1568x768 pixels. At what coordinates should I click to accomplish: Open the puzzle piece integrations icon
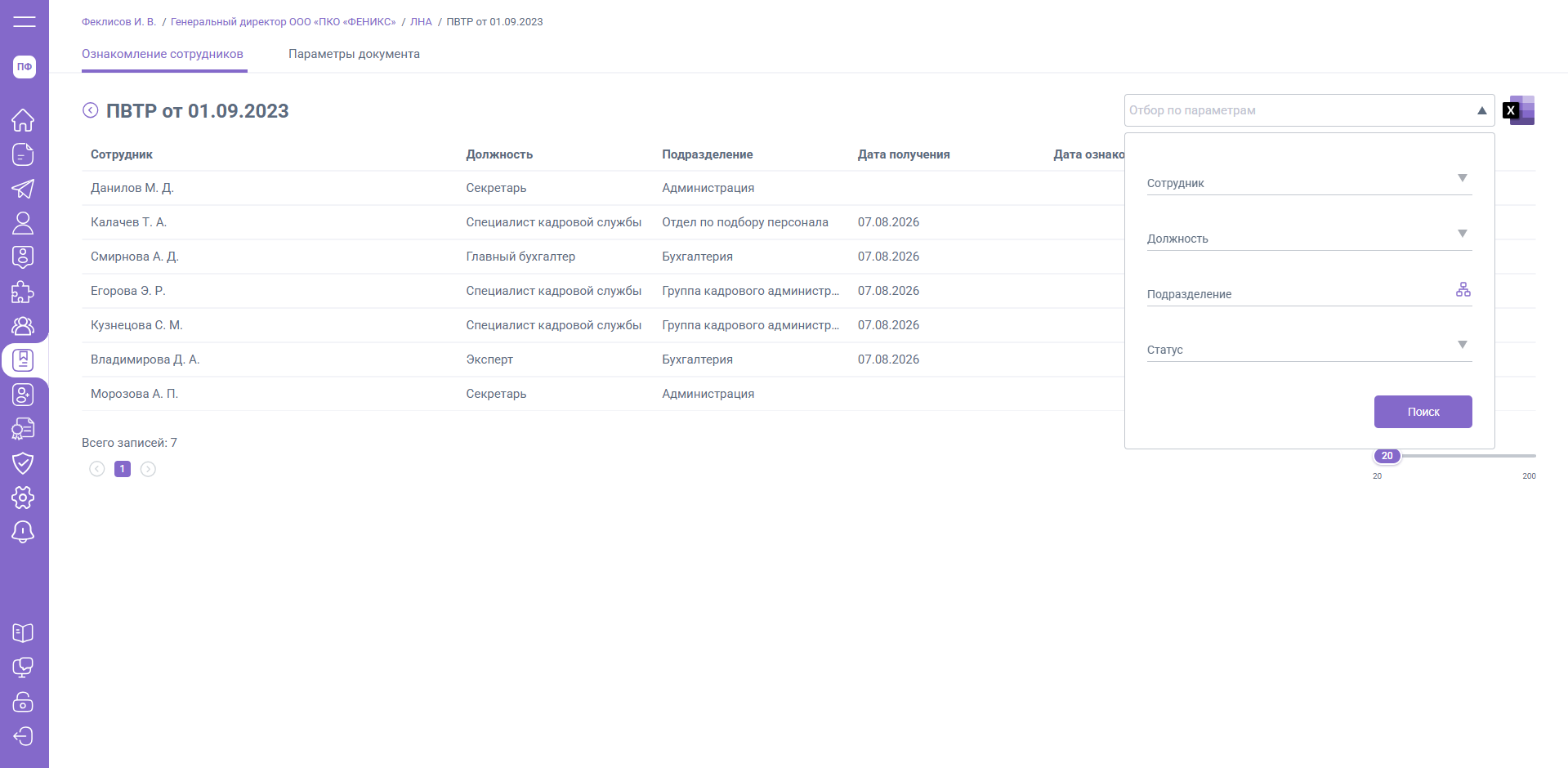pos(23,292)
